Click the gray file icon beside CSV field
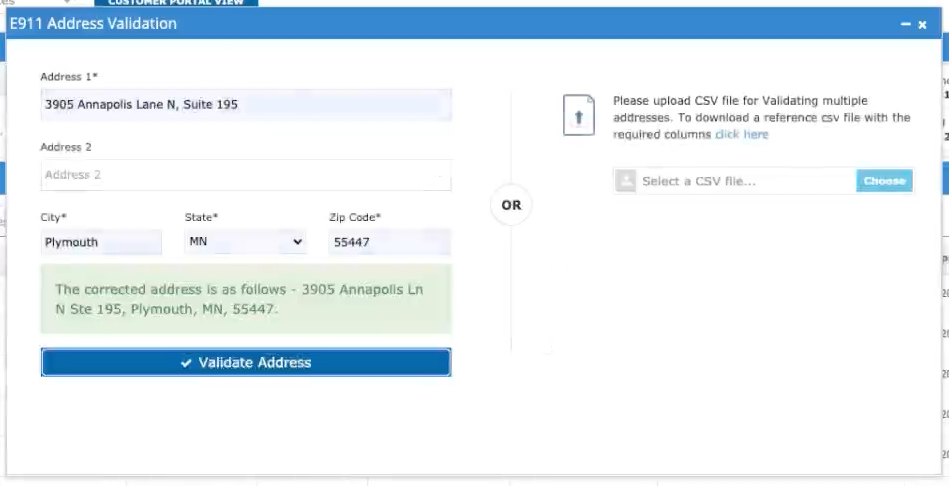Viewport: 949px width, 486px height. click(x=626, y=181)
